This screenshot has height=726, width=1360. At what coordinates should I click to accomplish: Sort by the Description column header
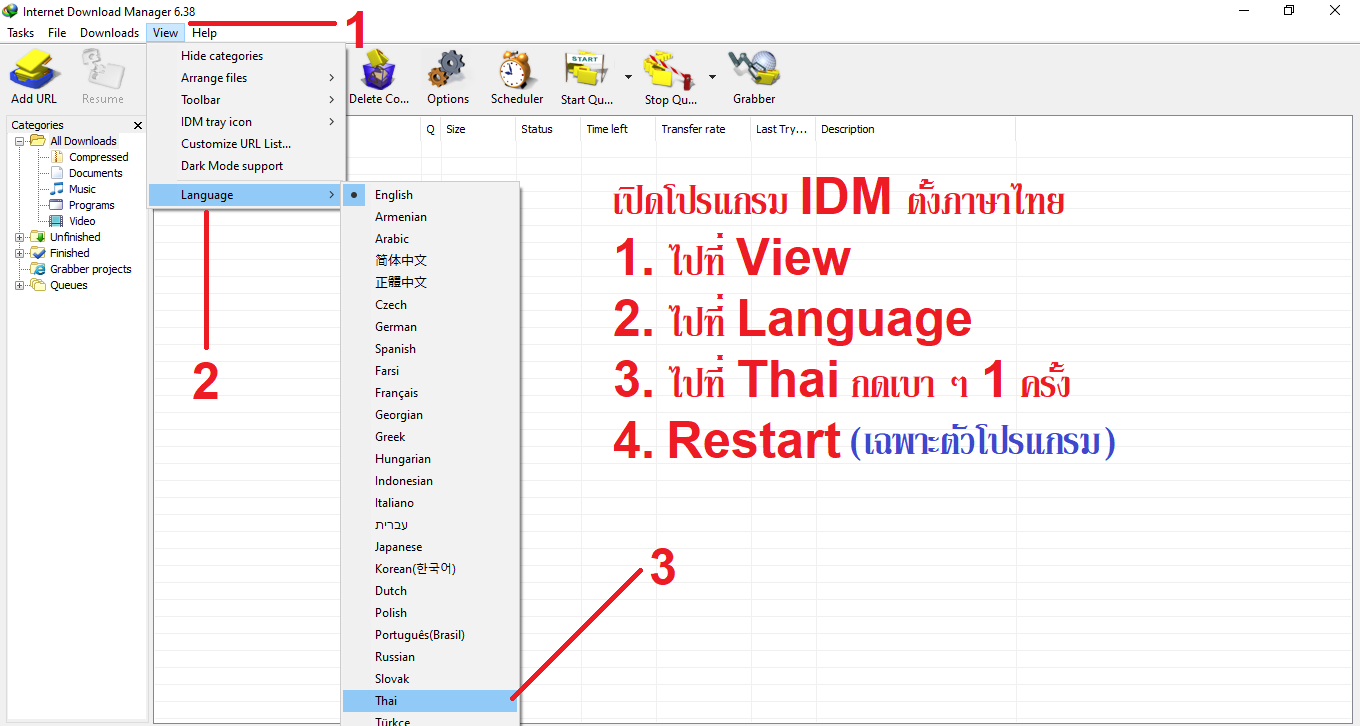[915, 129]
